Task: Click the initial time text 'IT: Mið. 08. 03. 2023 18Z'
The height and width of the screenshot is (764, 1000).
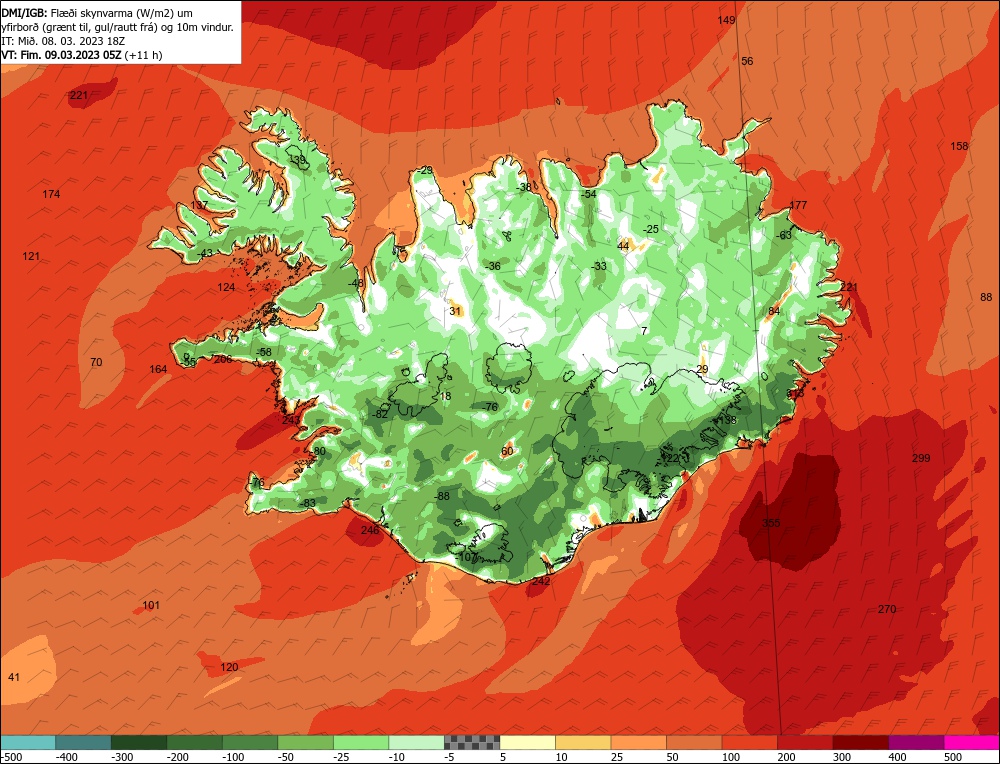Action: [x=63, y=41]
